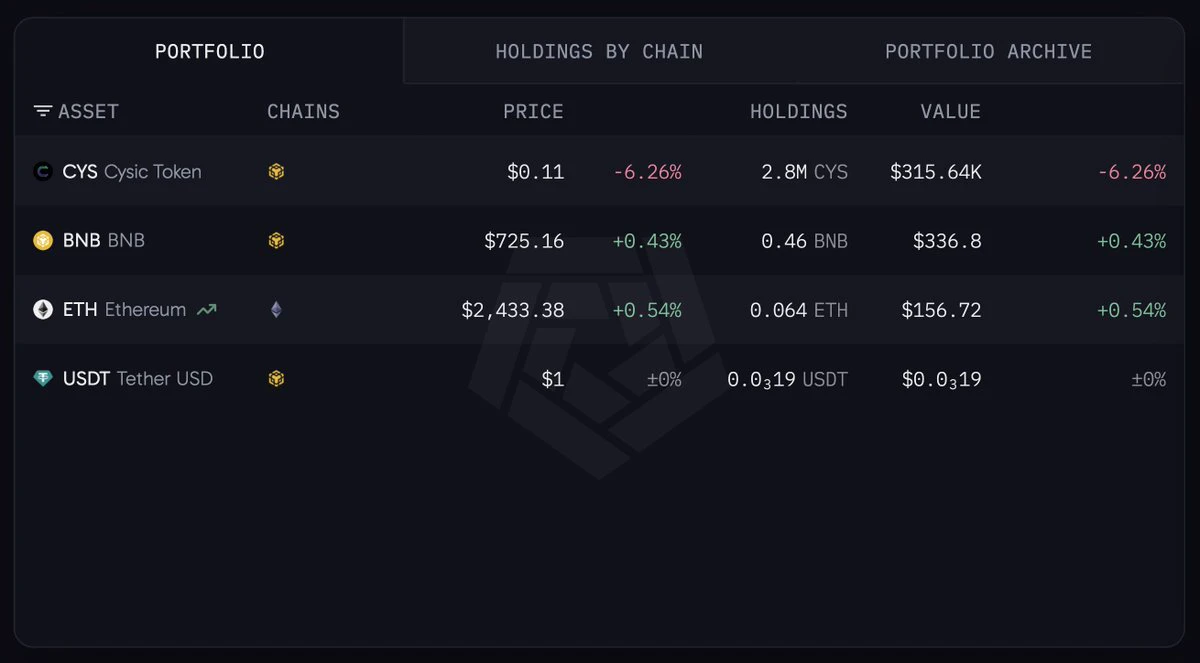Sort by the HOLDINGS column header

(x=798, y=112)
